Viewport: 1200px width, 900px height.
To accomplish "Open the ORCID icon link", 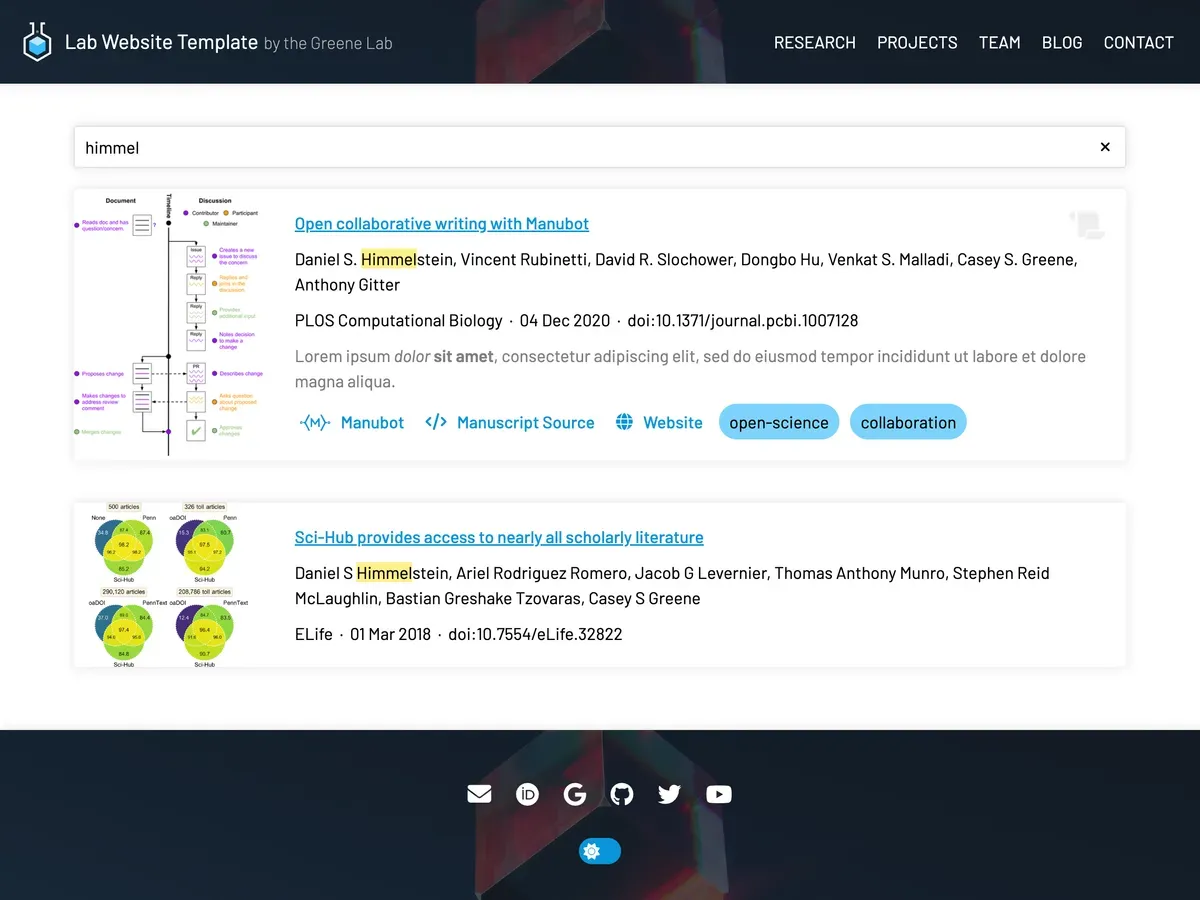I will (527, 794).
